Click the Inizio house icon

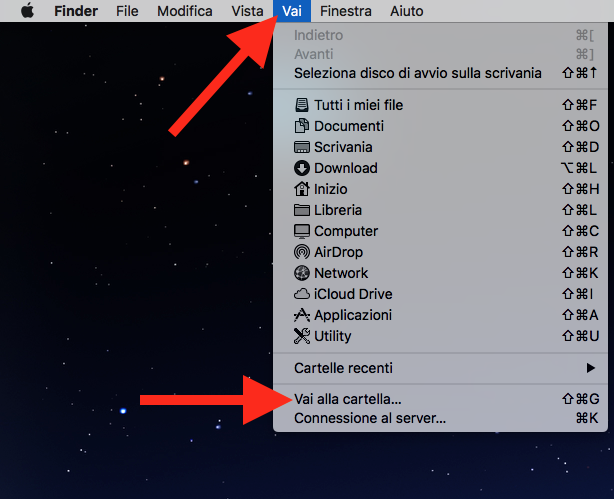[302, 189]
